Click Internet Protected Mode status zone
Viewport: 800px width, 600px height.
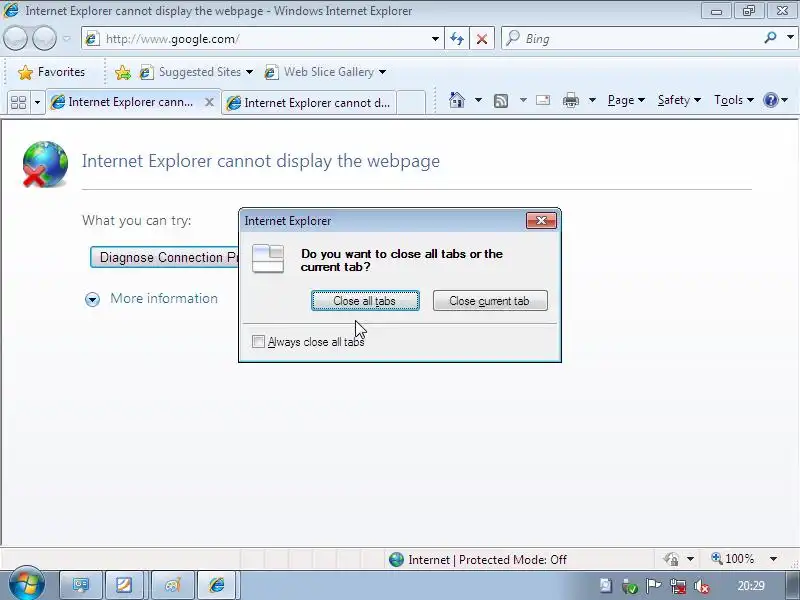click(487, 560)
